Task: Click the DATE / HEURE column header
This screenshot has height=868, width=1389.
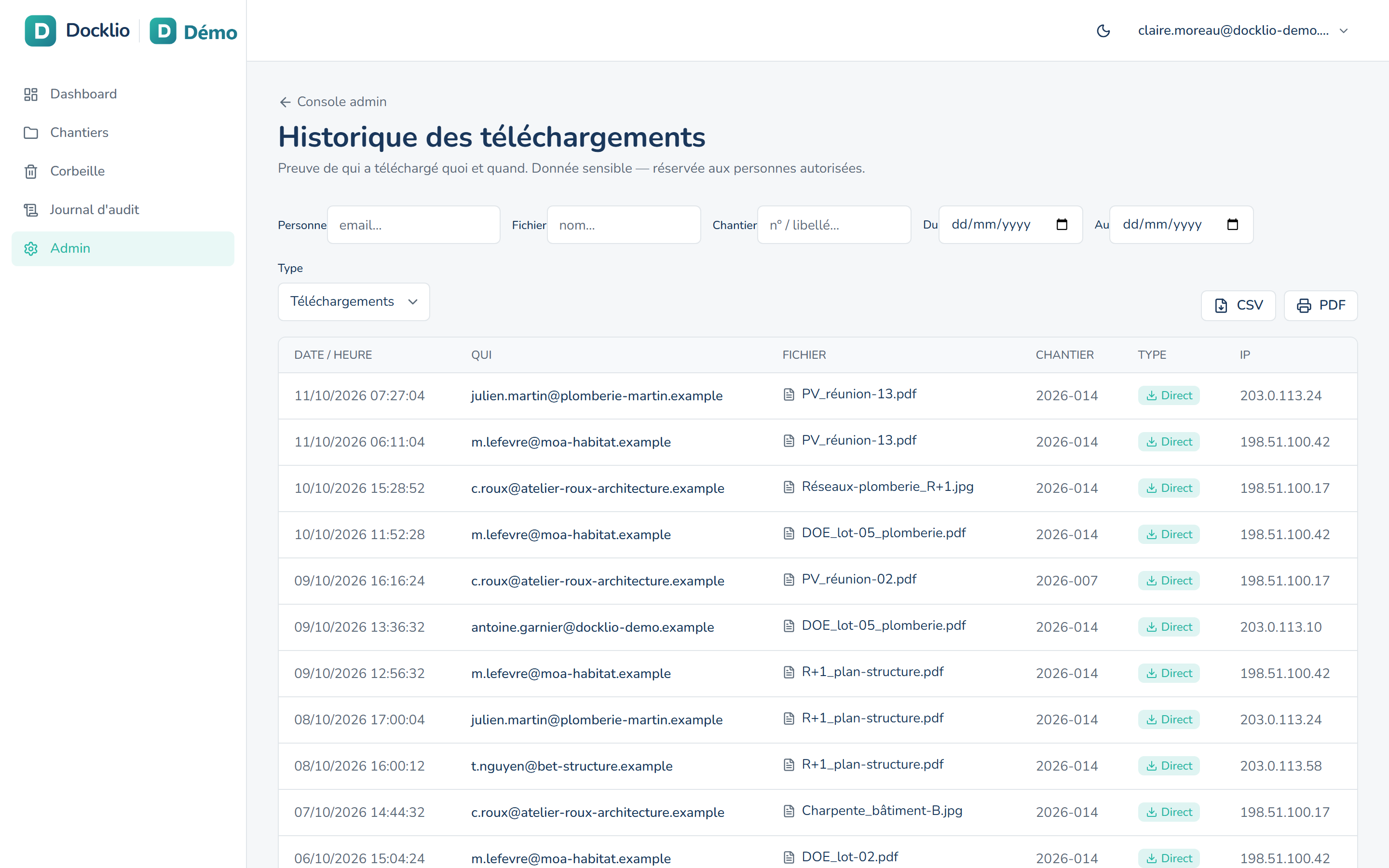Action: [333, 355]
